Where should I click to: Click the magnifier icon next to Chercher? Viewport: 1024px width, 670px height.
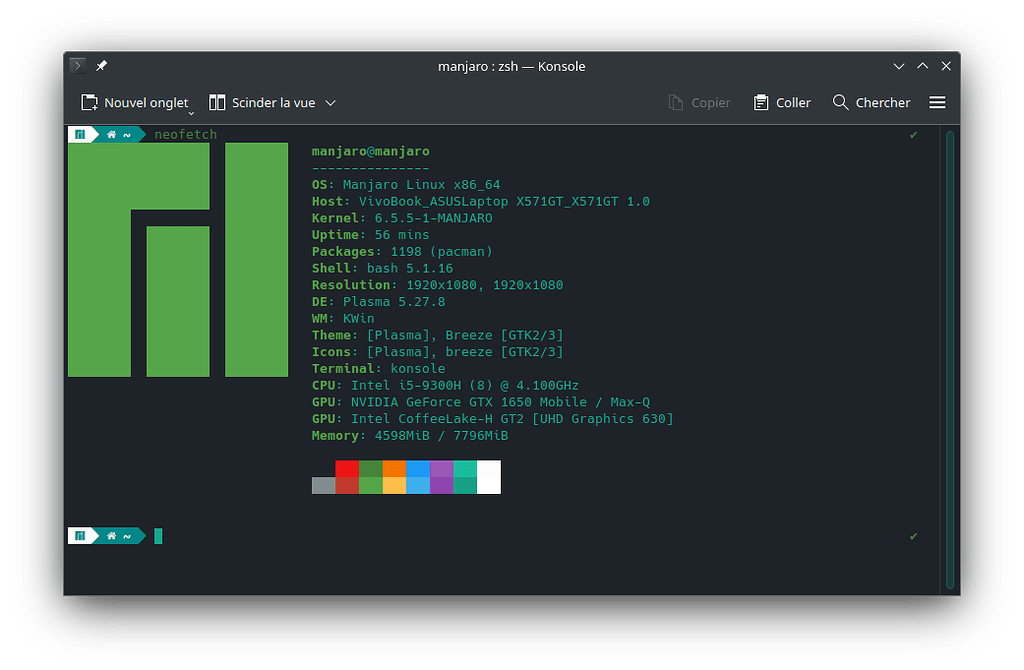click(x=842, y=102)
